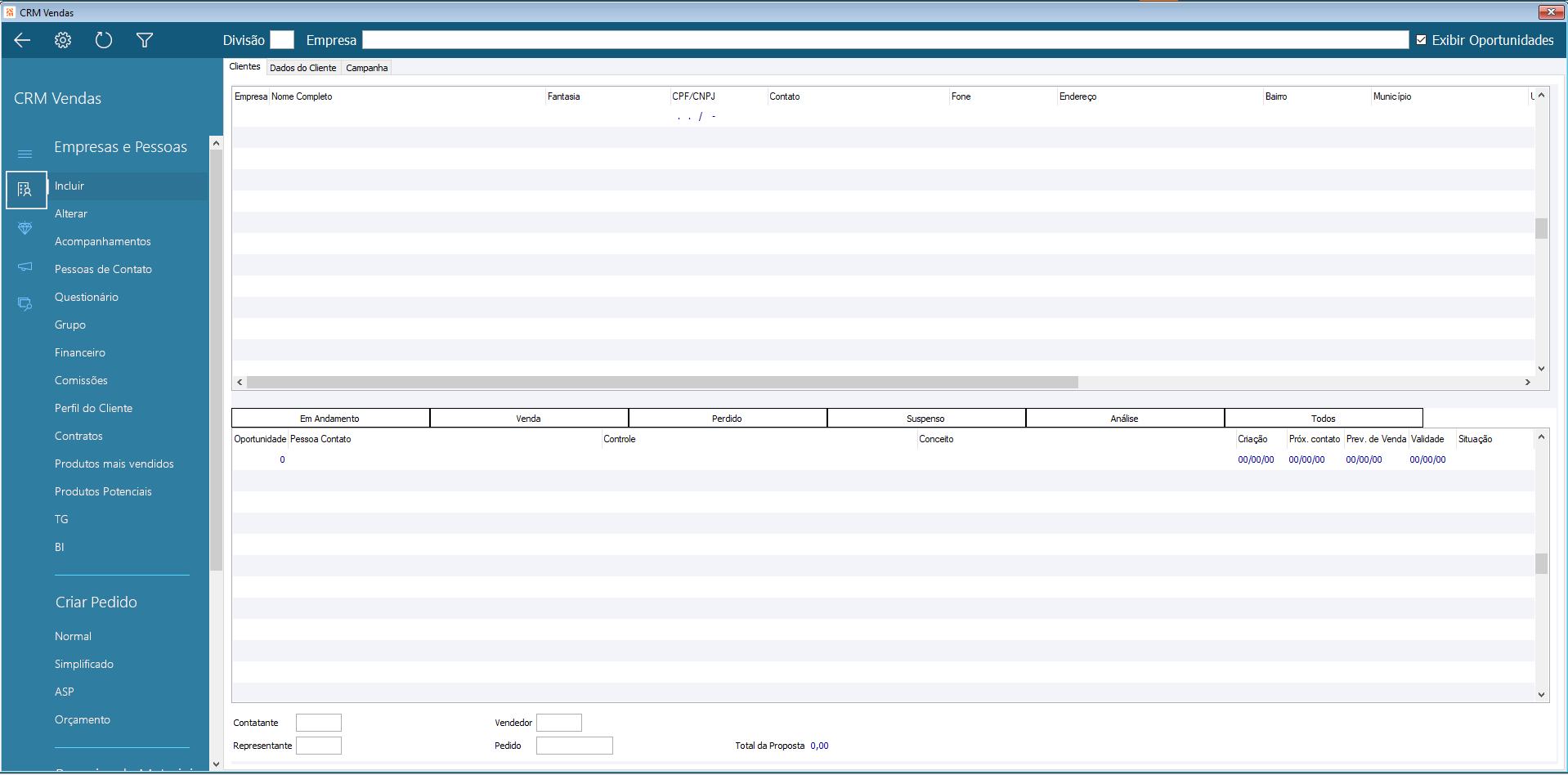Click the Representante input field
Screen dimensions: 1568x775
point(319,746)
